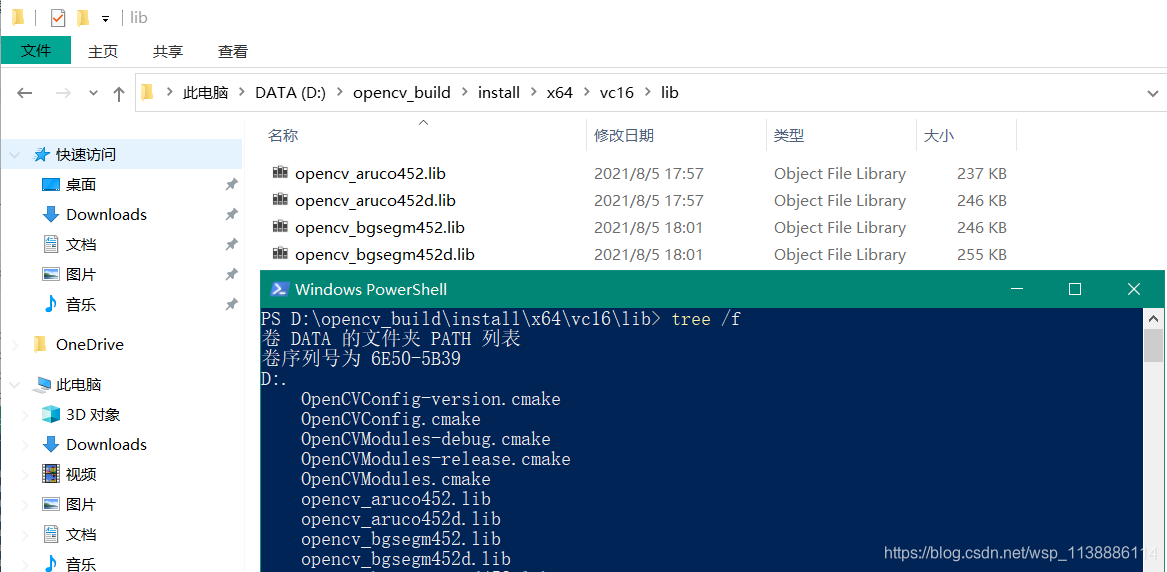Sort files by 大小 column
Screen dimensions: 1167x572
click(x=939, y=135)
